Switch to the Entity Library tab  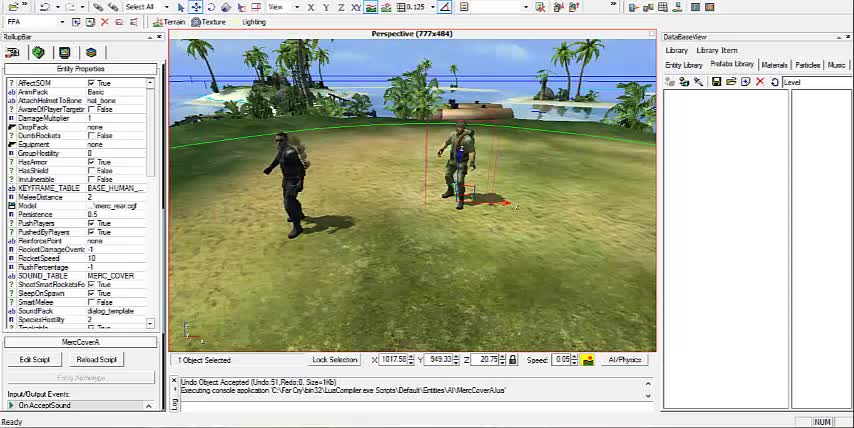(x=684, y=65)
